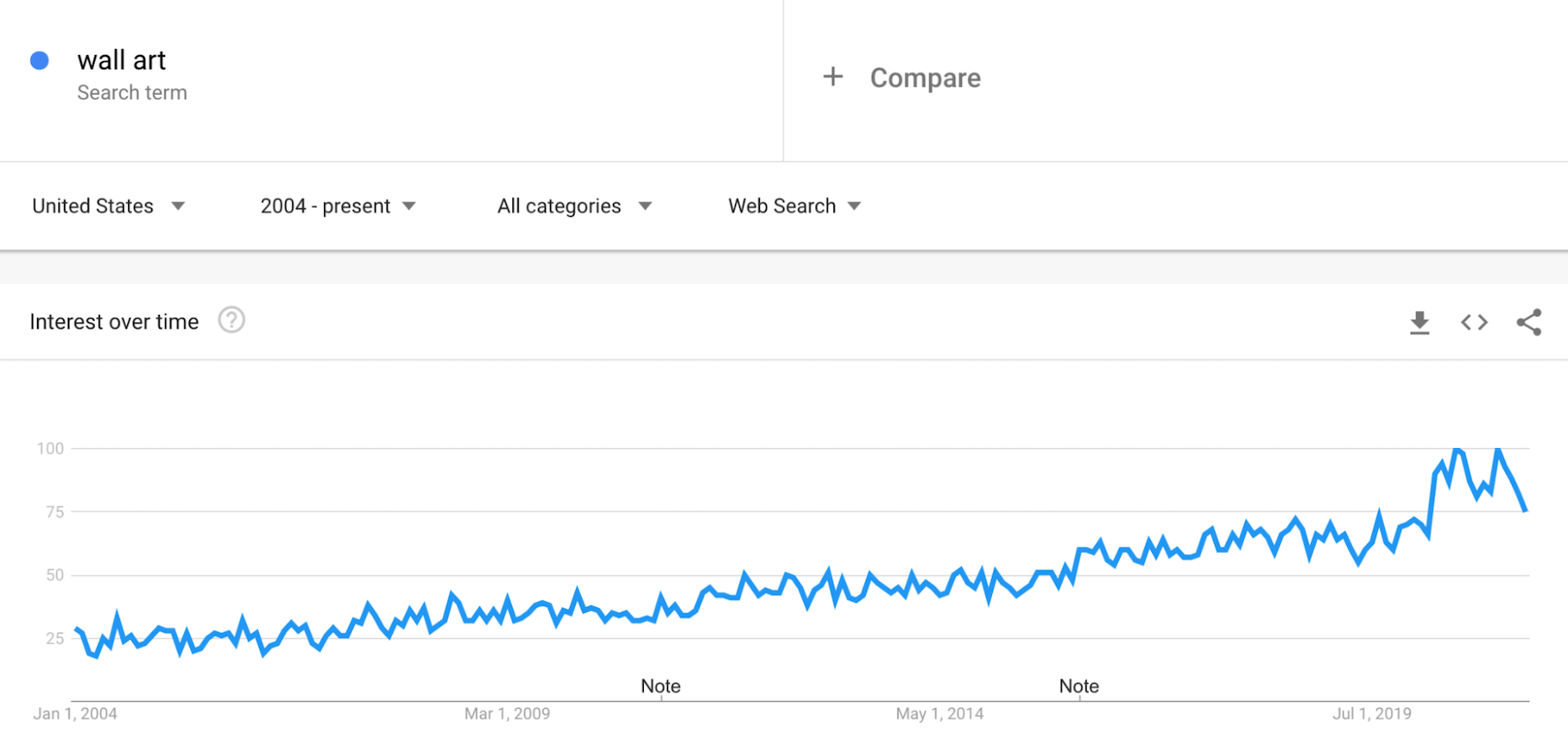Image resolution: width=1568 pixels, height=750 pixels.
Task: Click the plus icon beside Compare
Action: [832, 77]
